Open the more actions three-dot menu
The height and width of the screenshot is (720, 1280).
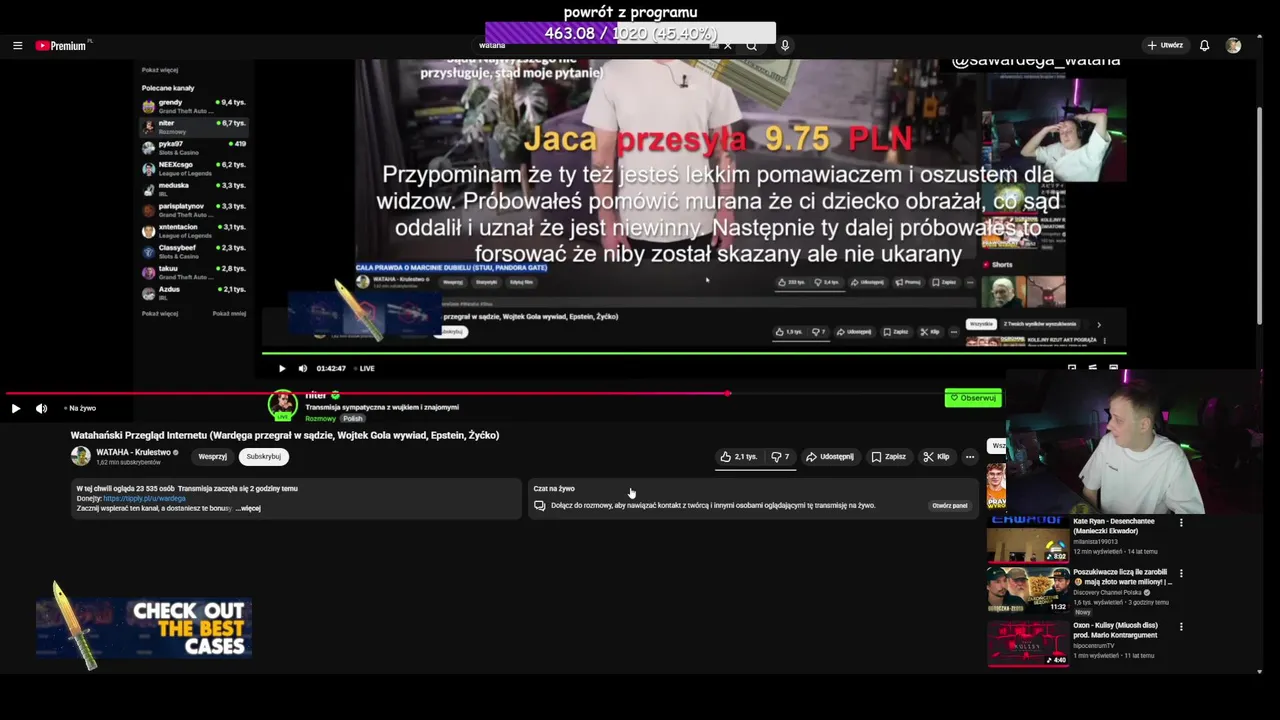click(969, 456)
